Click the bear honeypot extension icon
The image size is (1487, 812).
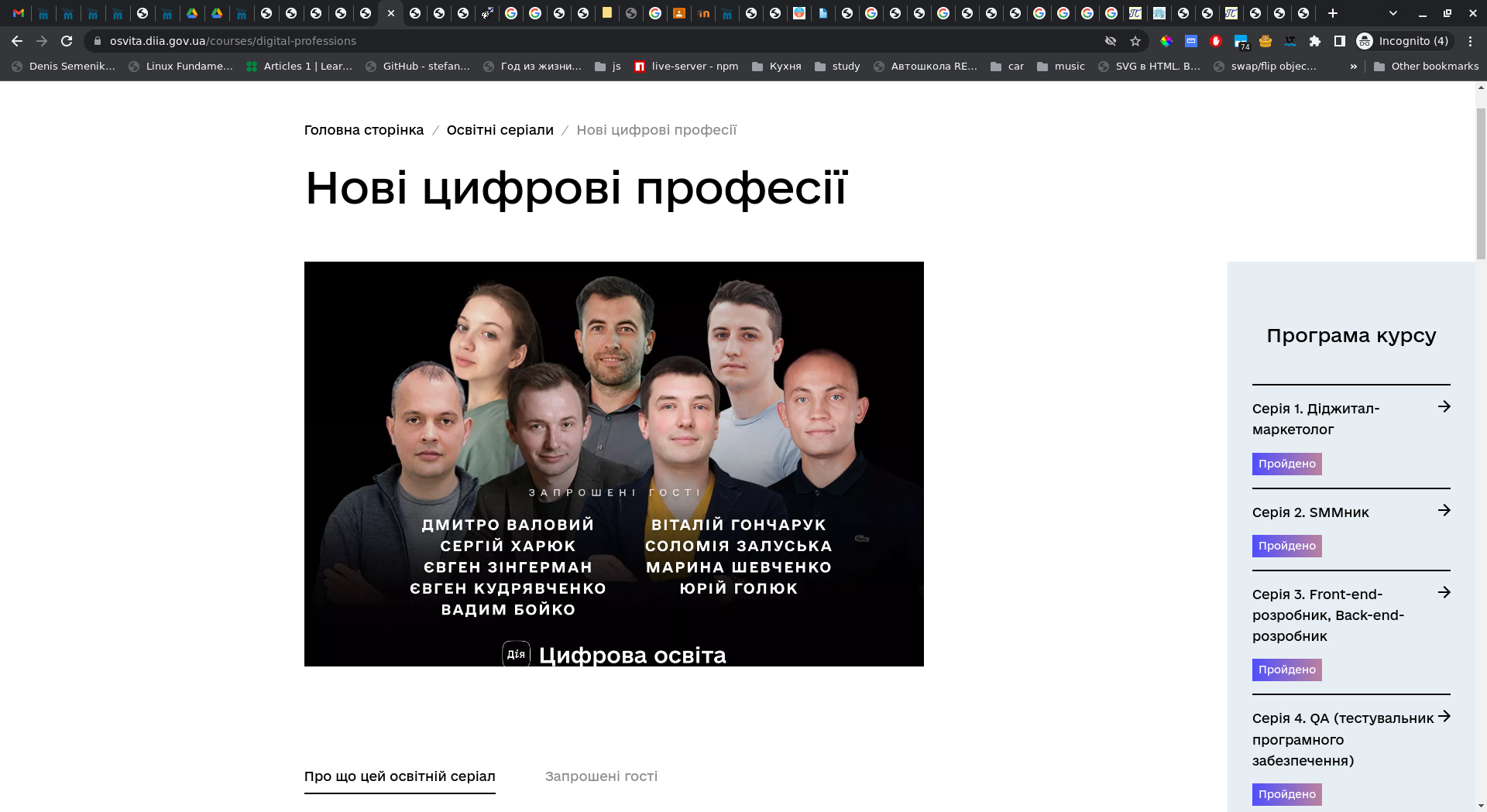pyautogui.click(x=1265, y=41)
